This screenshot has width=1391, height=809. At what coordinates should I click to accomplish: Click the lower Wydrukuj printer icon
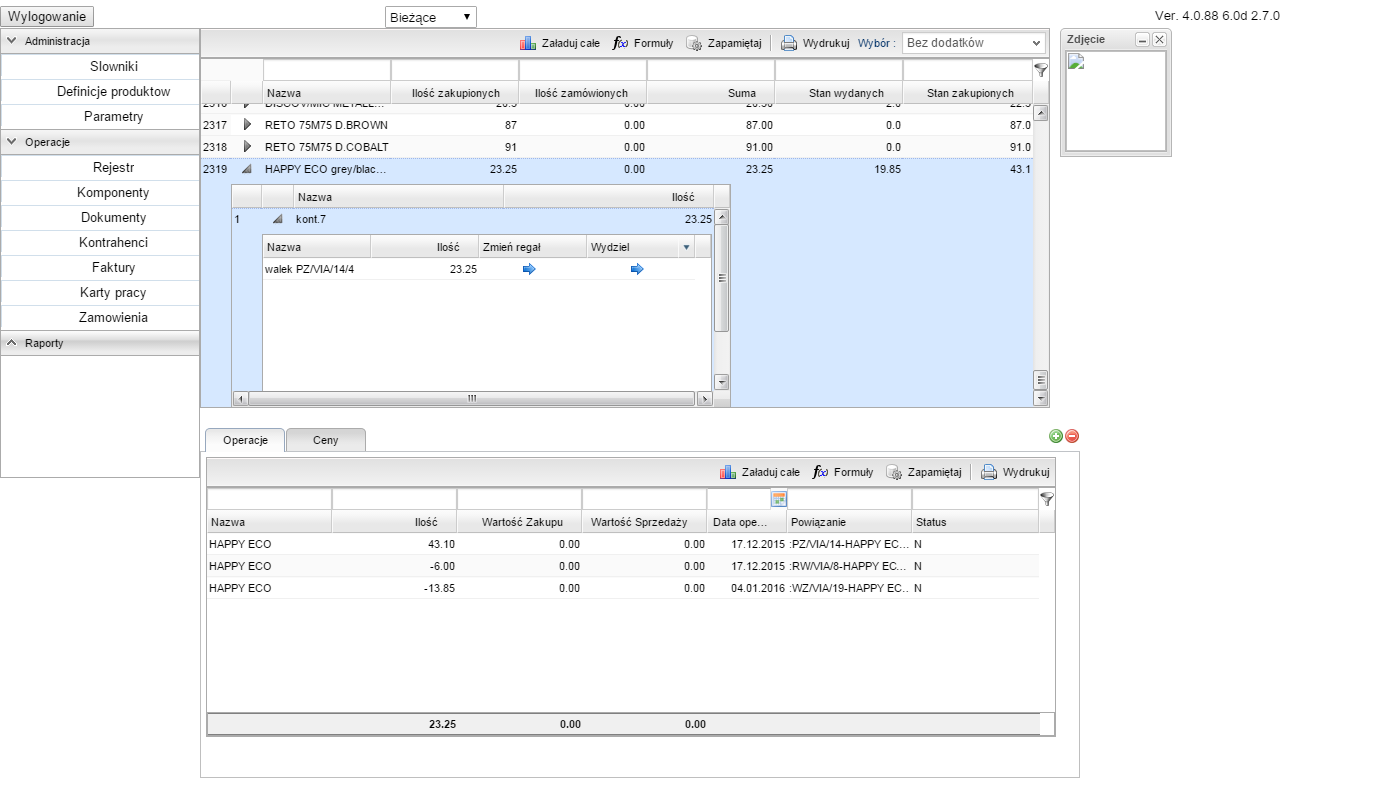coord(989,472)
